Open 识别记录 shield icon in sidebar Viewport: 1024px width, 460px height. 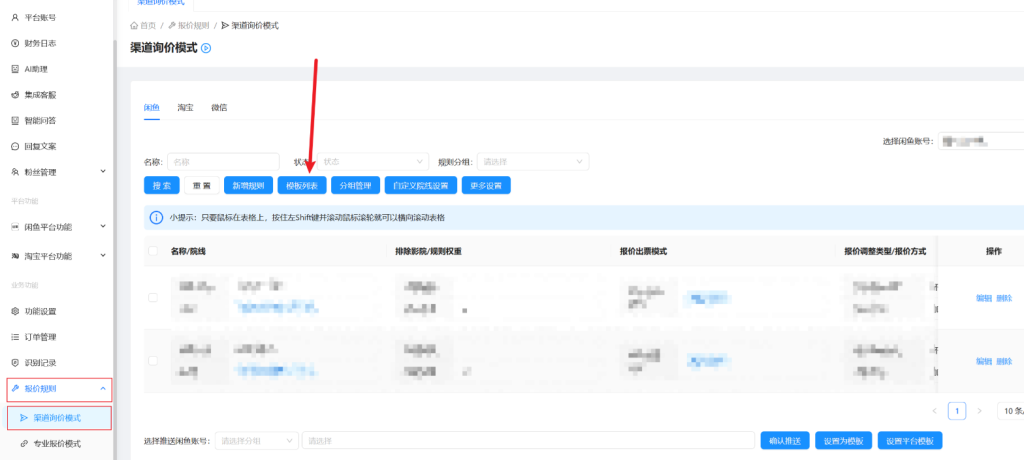coord(15,363)
